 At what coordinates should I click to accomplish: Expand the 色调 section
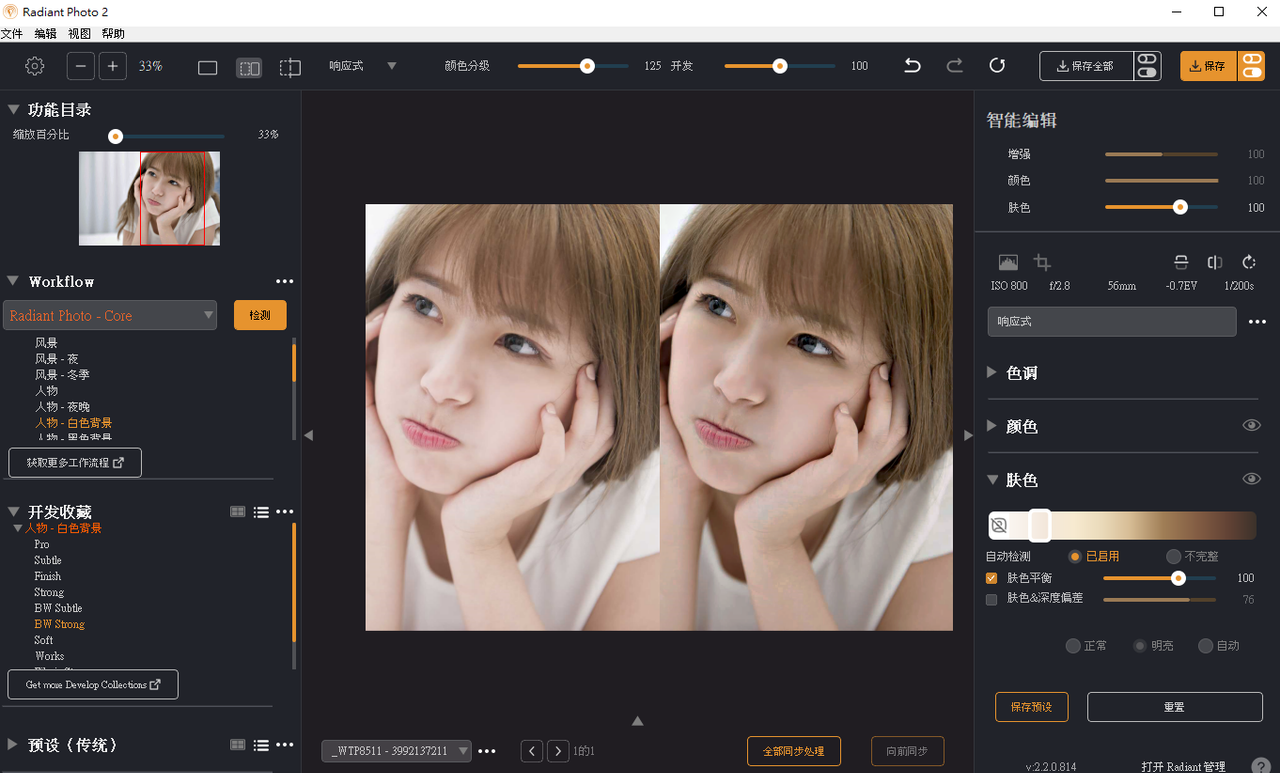[992, 372]
